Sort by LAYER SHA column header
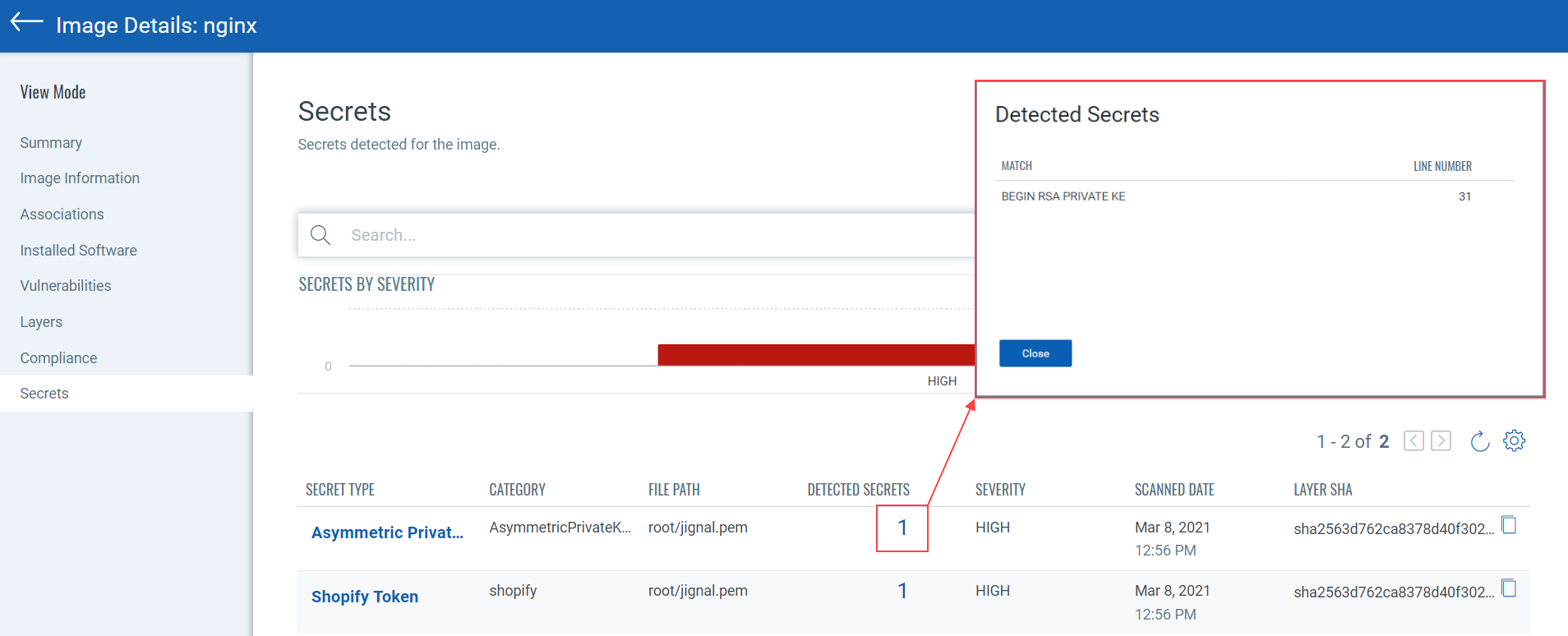 1322,490
